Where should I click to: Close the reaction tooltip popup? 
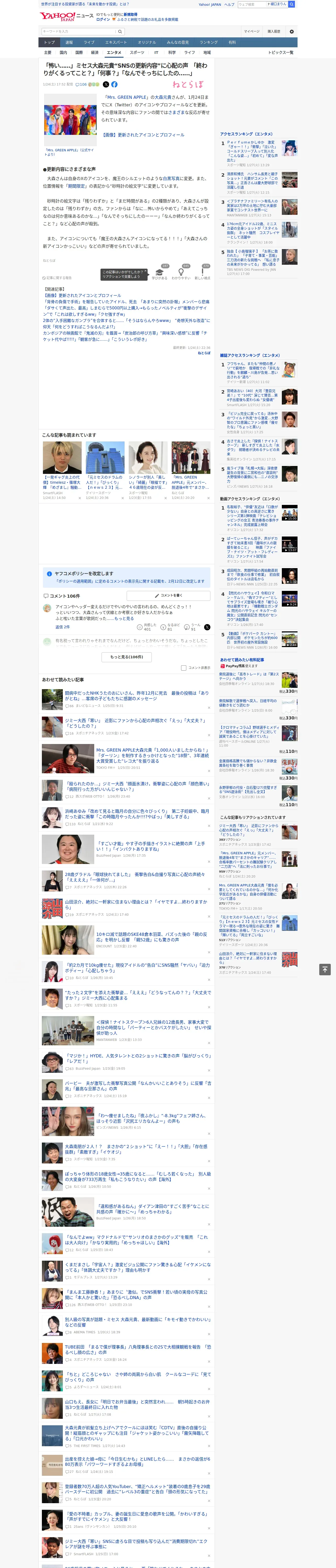(146, 271)
